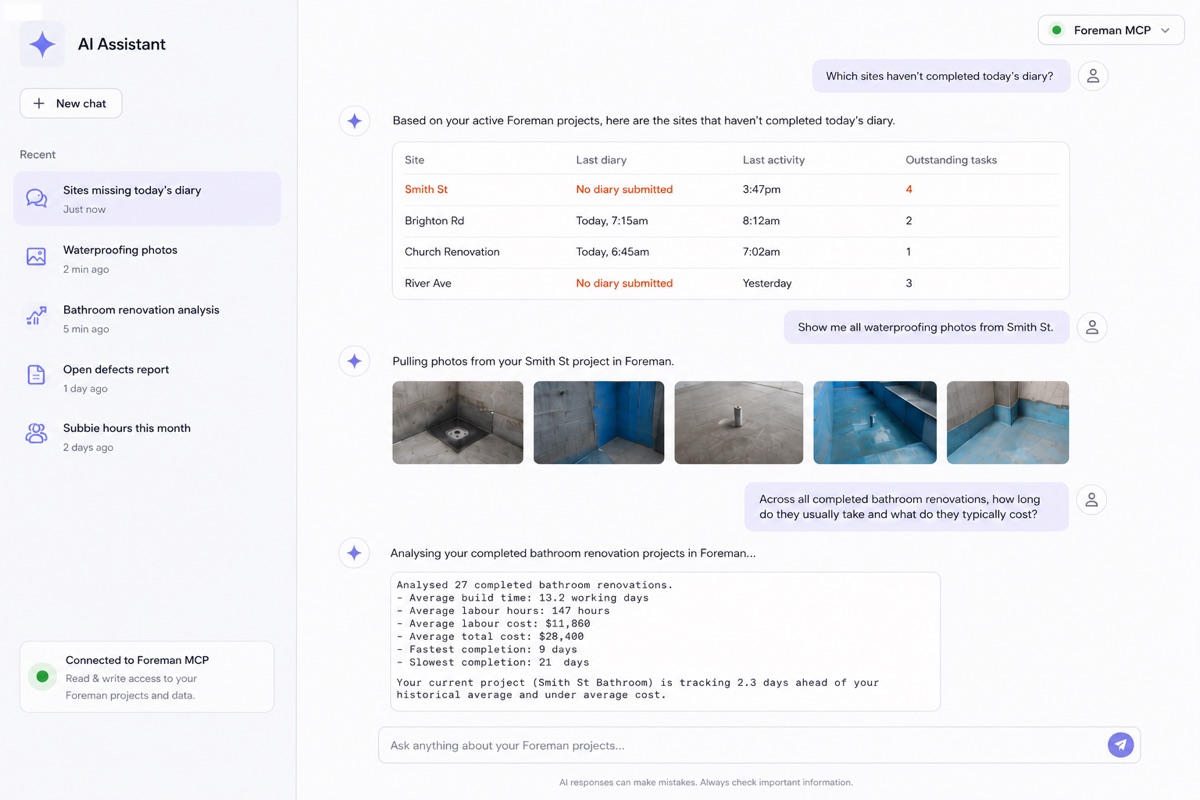The height and width of the screenshot is (800, 1200).
Task: Open 'Bathroom renovation analysis' chat
Action: click(147, 318)
